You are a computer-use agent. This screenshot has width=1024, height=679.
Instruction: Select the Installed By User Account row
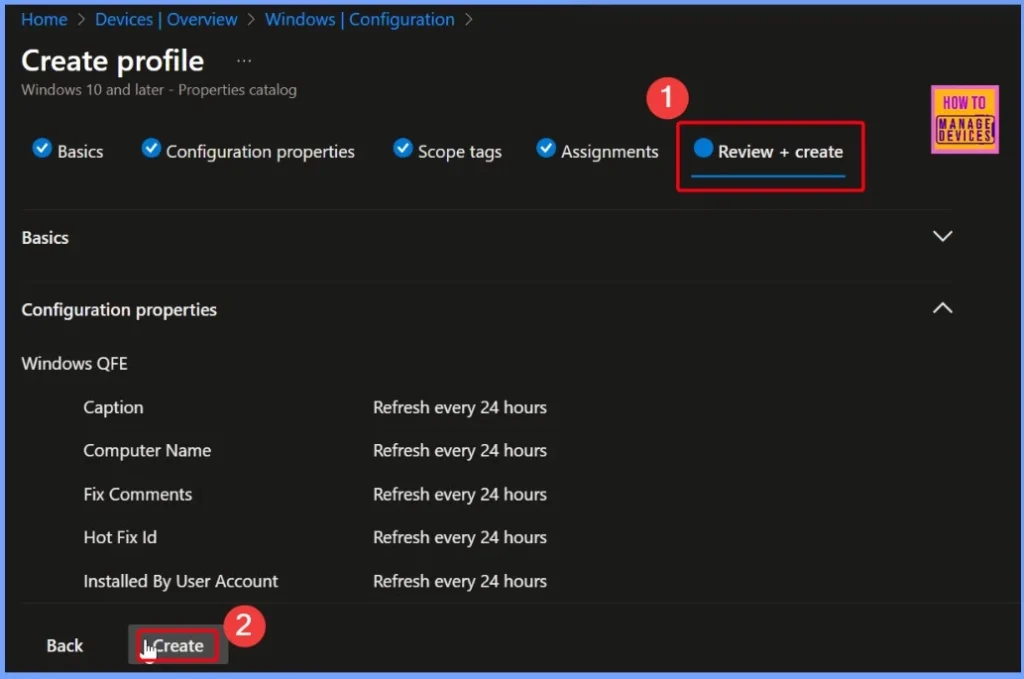315,581
